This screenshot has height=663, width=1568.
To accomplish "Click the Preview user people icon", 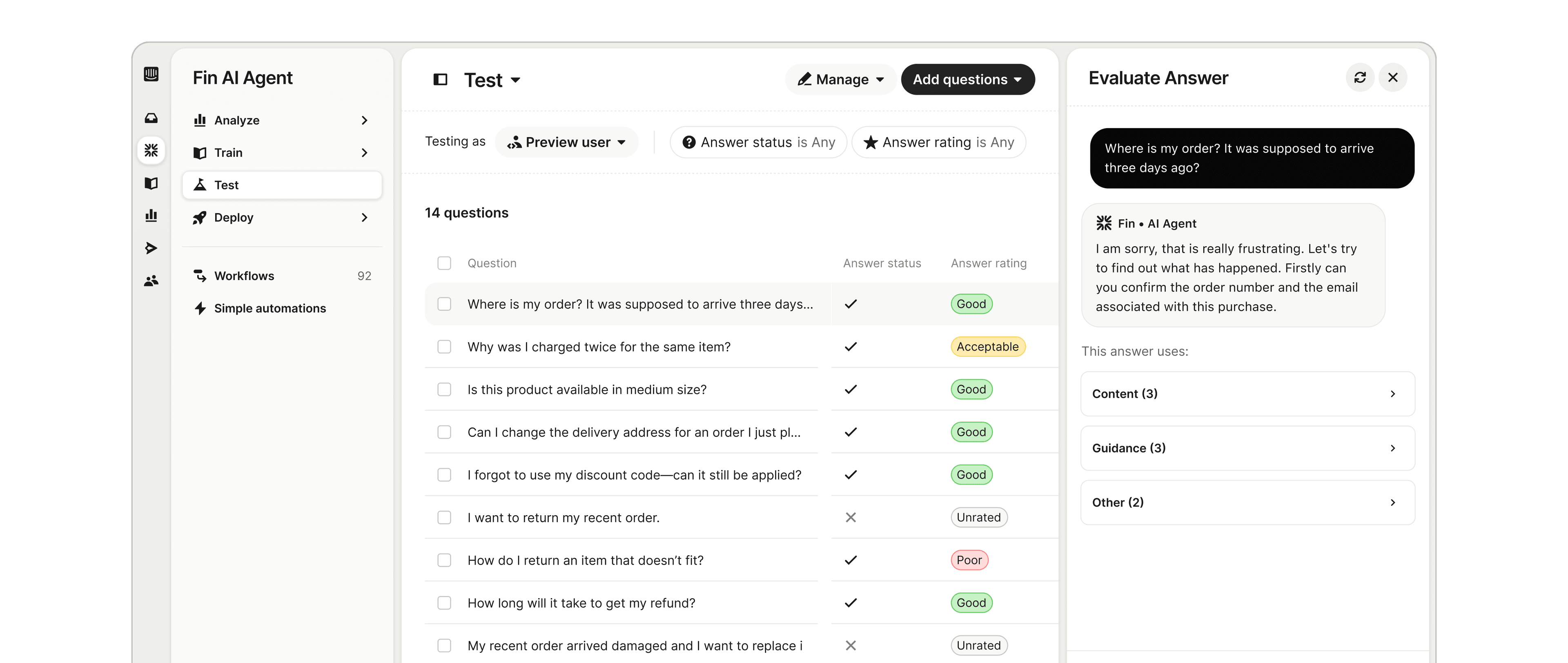I will pos(514,142).
